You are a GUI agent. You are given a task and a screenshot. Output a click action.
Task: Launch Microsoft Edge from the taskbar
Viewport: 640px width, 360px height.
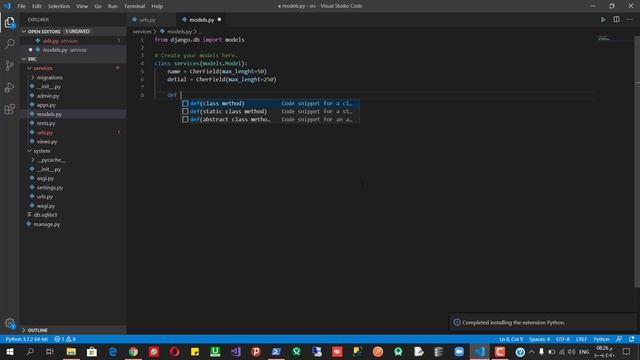pyautogui.click(x=113, y=352)
